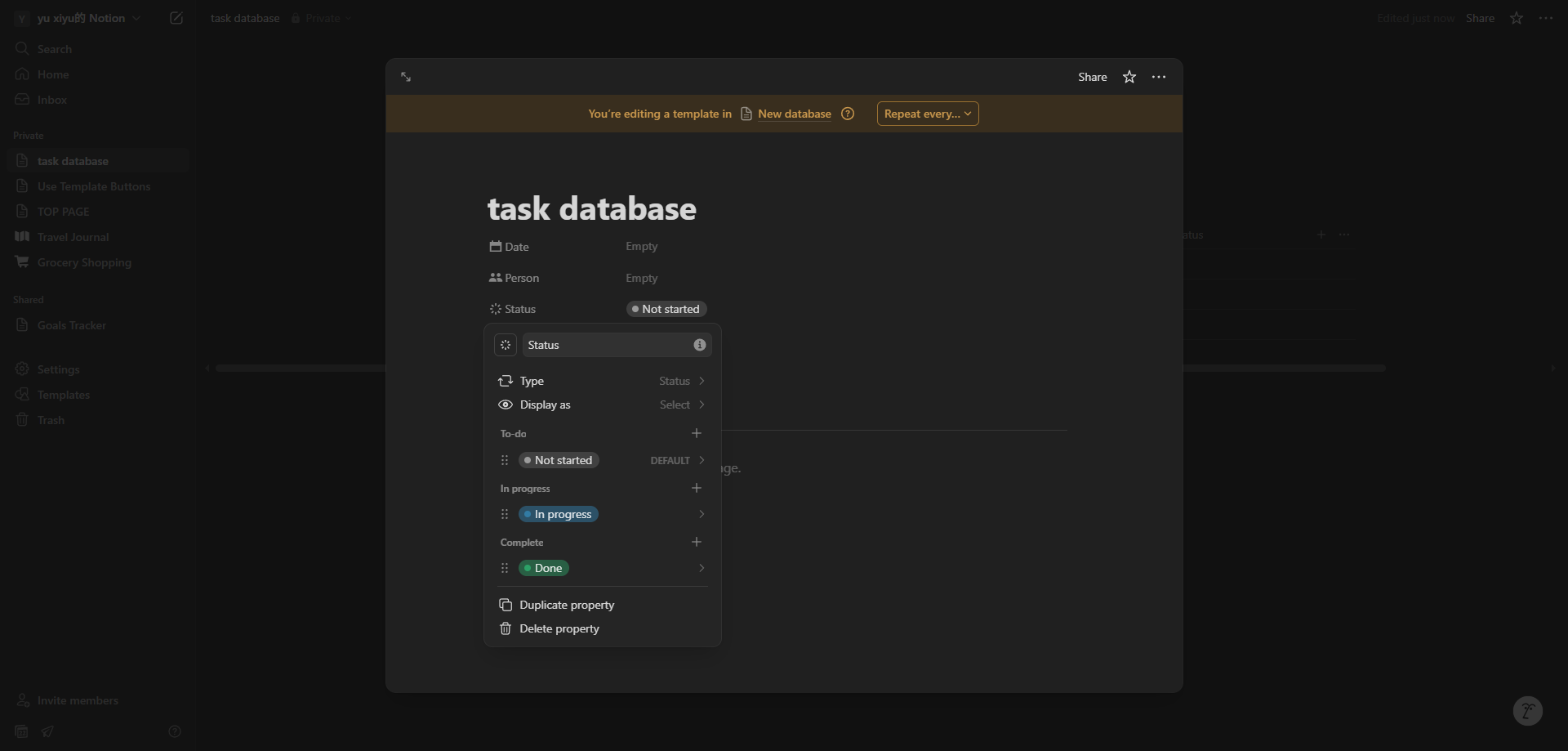Open the top-bar three-dots page menu

tap(1546, 18)
